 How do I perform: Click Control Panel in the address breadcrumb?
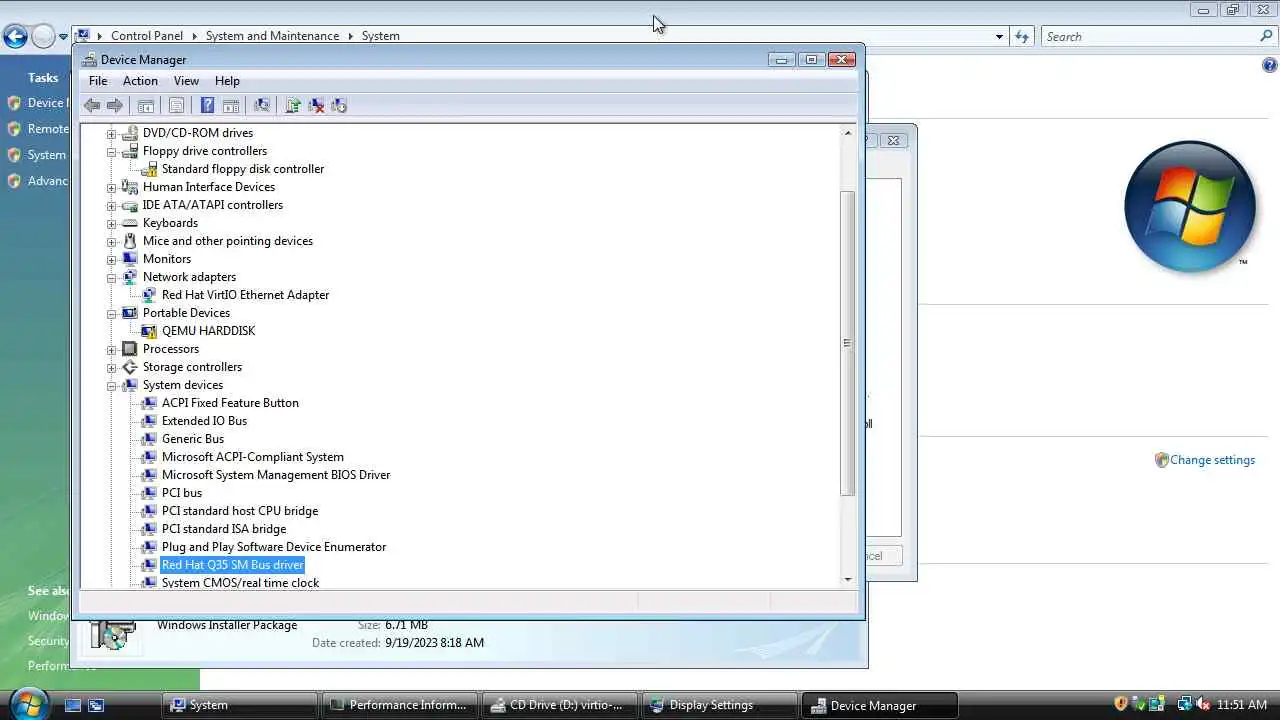tap(147, 36)
